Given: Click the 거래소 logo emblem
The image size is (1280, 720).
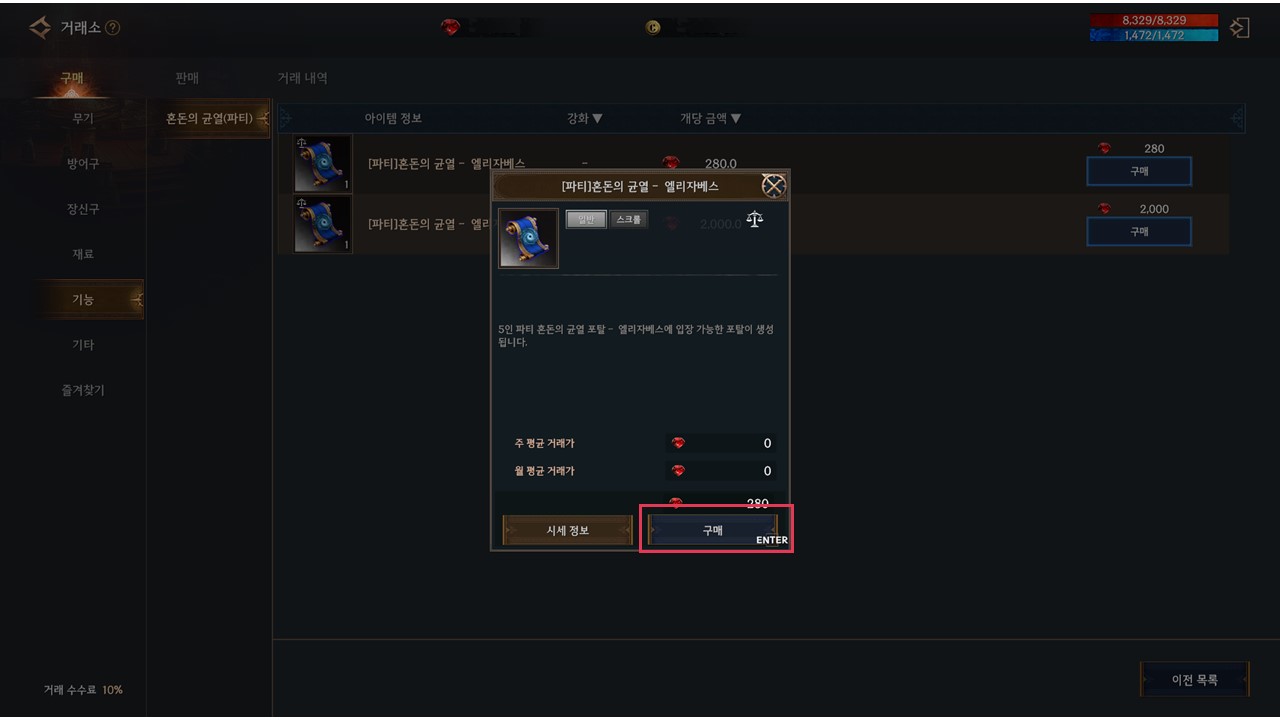Looking at the screenshot, I should tap(40, 28).
